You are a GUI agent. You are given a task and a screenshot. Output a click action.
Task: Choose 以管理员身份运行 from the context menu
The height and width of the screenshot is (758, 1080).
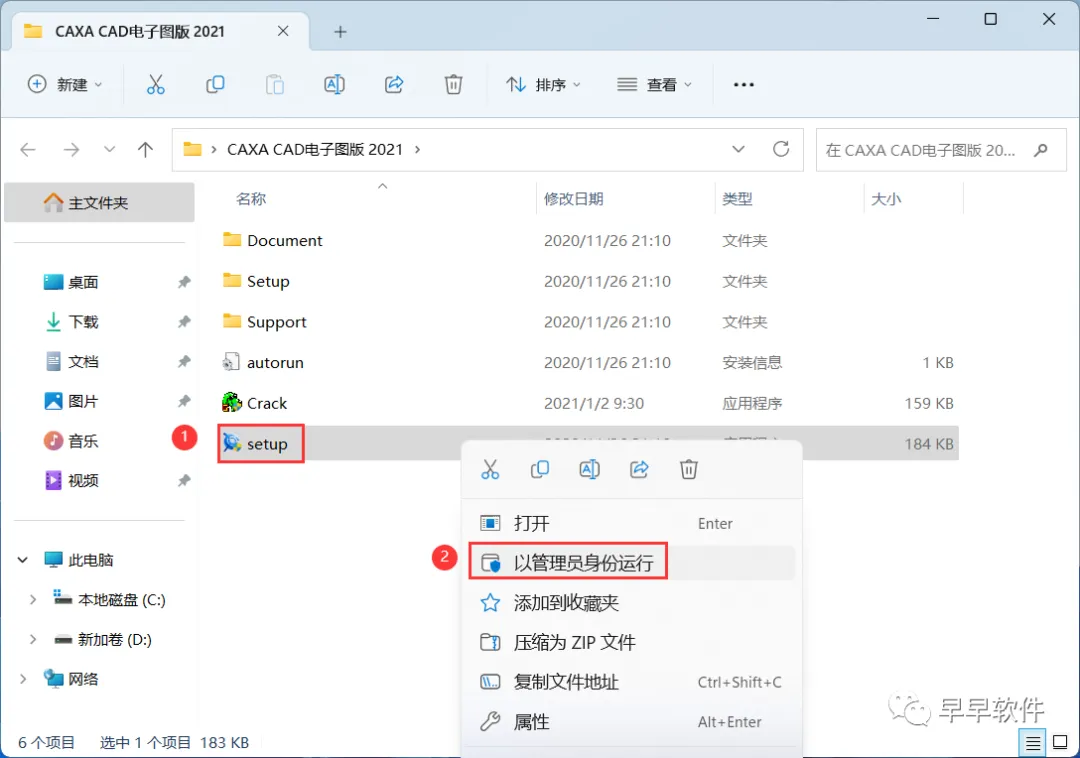631,563
